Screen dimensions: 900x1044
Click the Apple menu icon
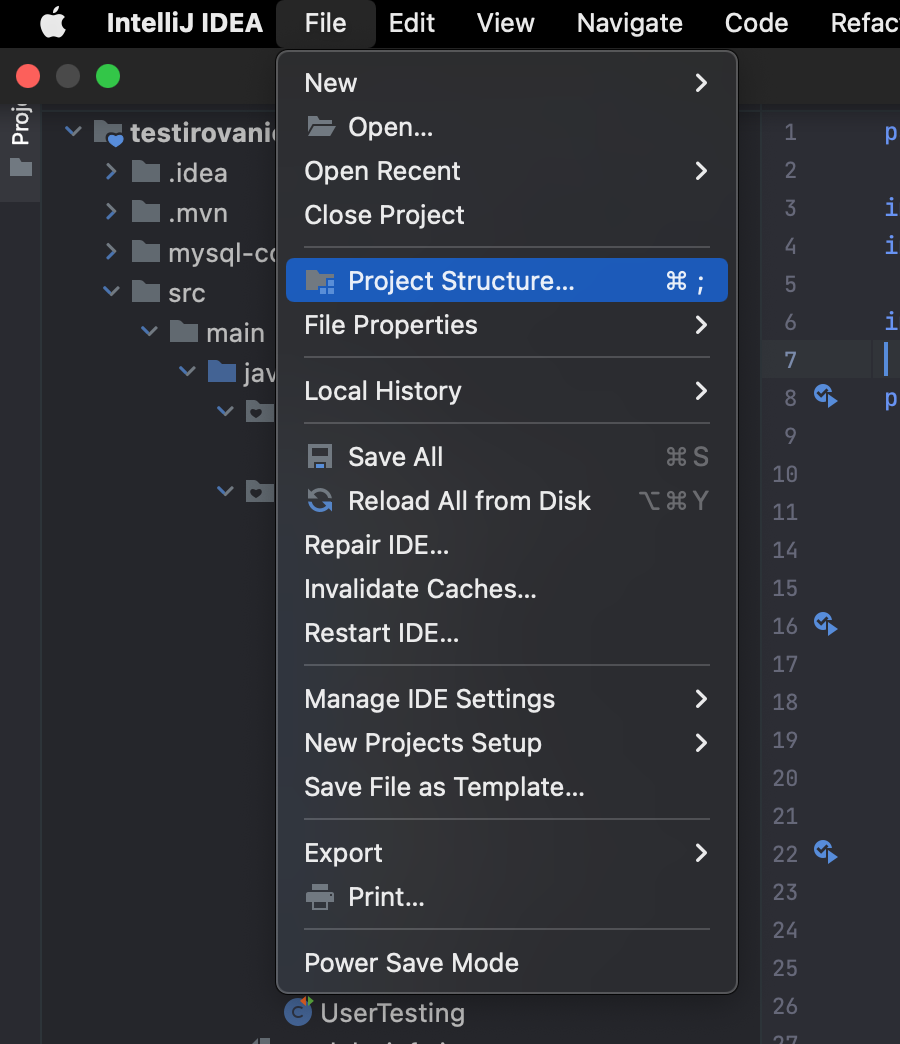pyautogui.click(x=53, y=23)
